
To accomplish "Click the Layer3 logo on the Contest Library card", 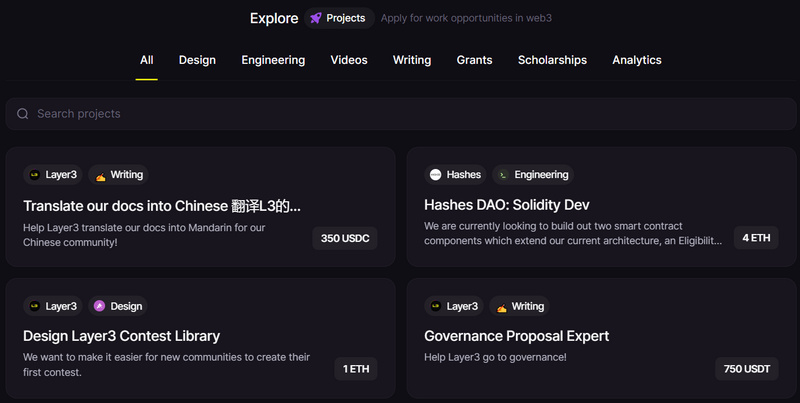I will coord(34,306).
